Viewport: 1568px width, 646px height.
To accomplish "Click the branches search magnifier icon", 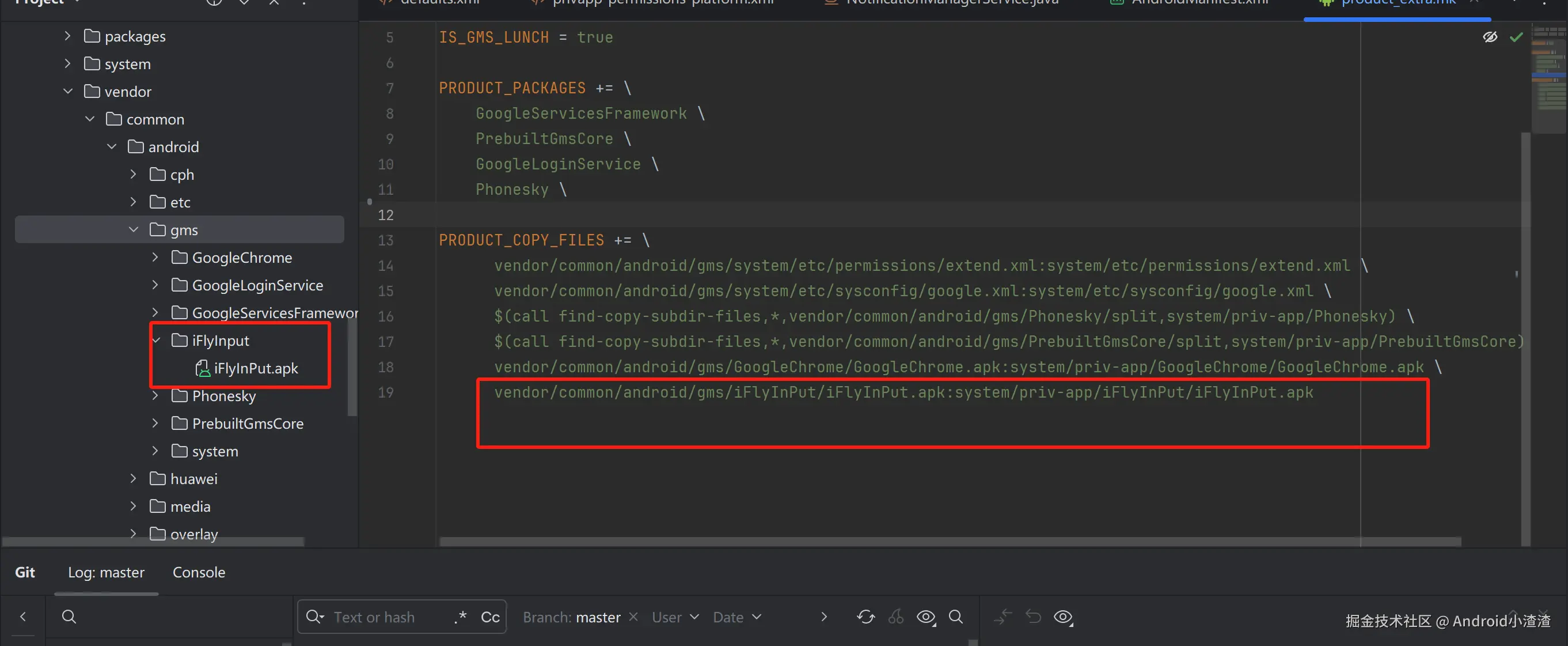I will [69, 617].
